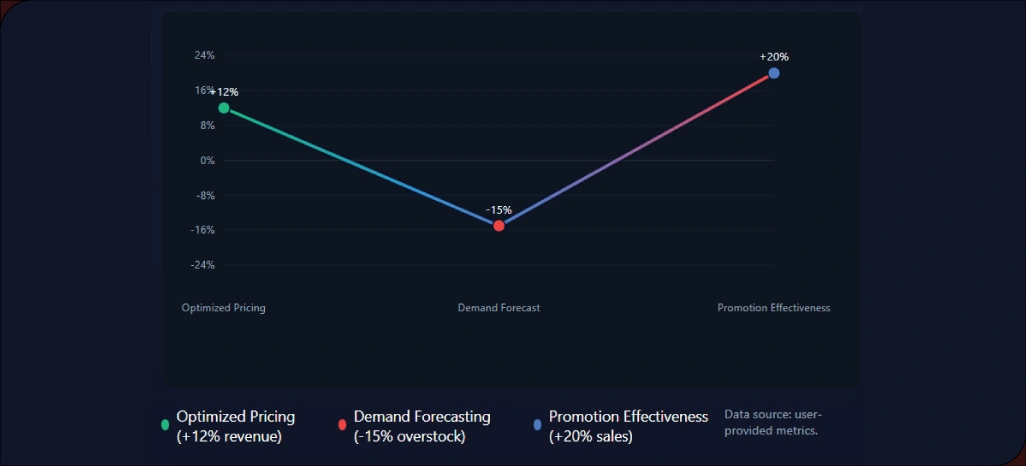Click the 0% y-axis tick label
Screen dimensions: 1026x466
207,160
